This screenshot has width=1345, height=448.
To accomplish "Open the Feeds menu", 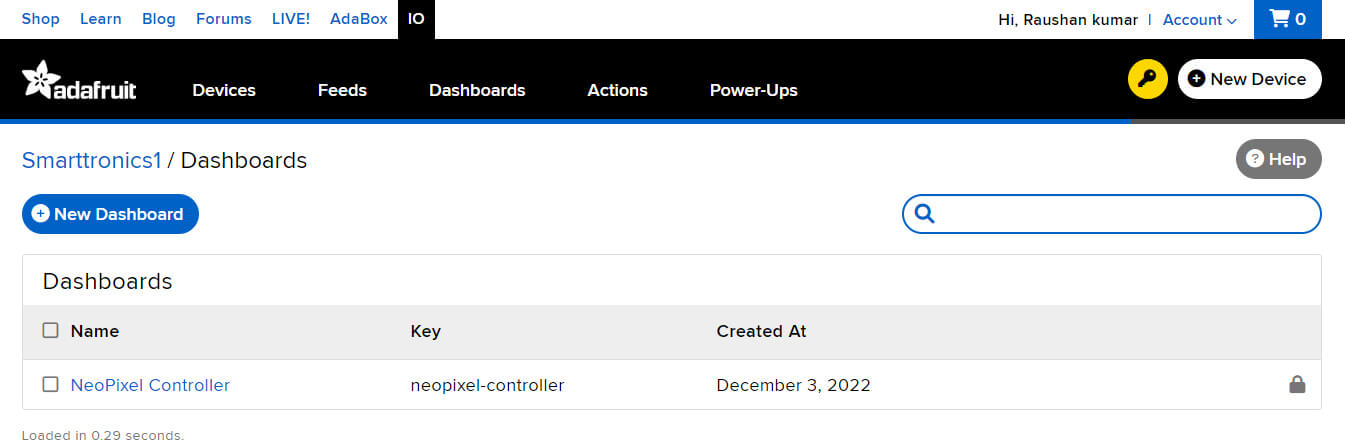I will coord(342,90).
